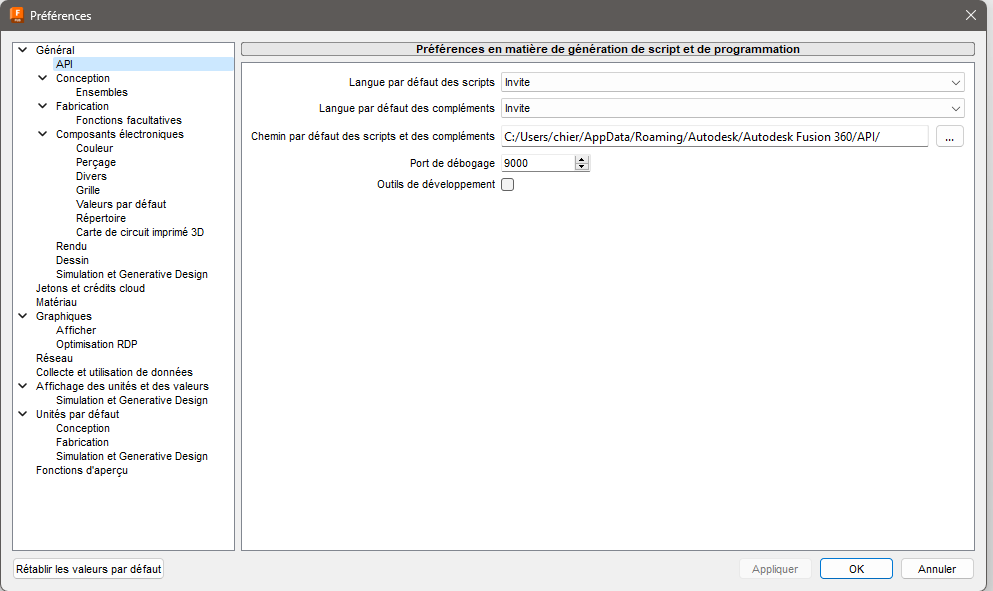This screenshot has height=591, width=993.
Task: Click the Fusion 360 icon in title bar
Action: [x=17, y=15]
